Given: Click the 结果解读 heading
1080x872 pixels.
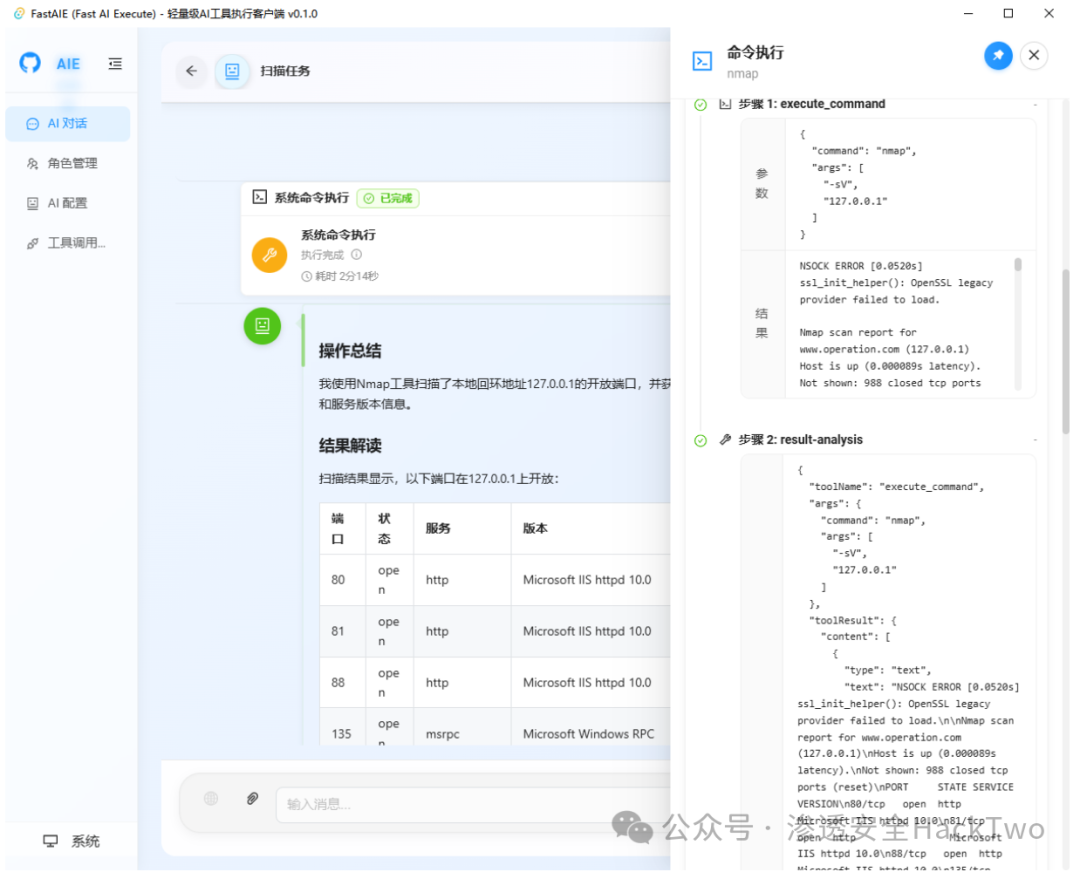Looking at the screenshot, I should [350, 446].
